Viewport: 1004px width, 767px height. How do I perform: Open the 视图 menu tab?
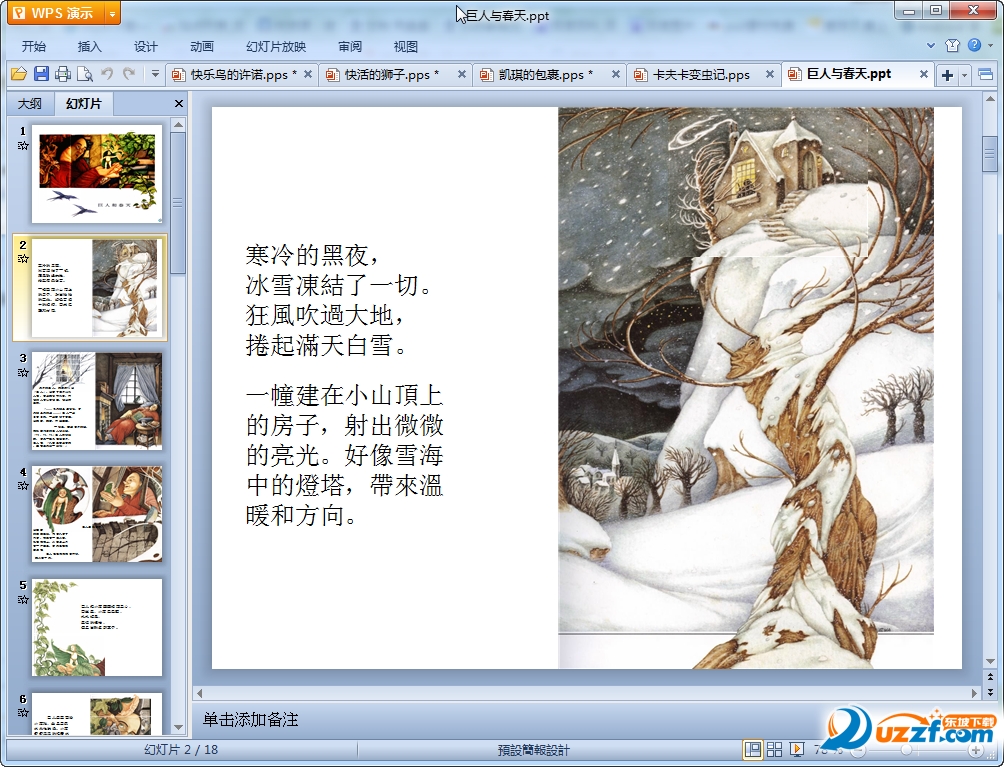[405, 46]
